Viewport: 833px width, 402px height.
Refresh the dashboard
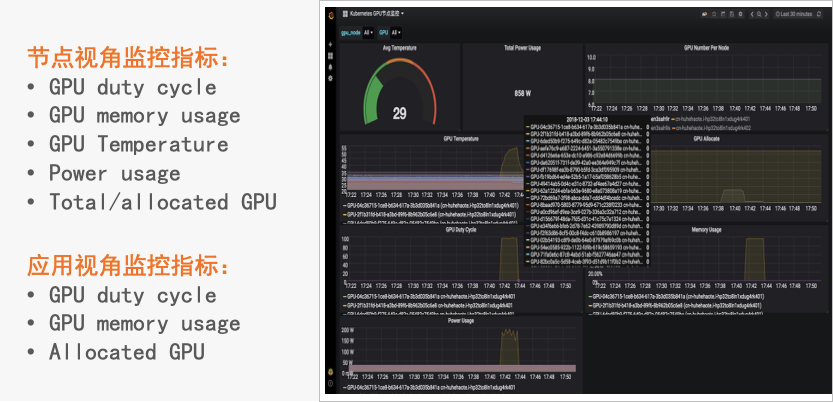(x=819, y=14)
